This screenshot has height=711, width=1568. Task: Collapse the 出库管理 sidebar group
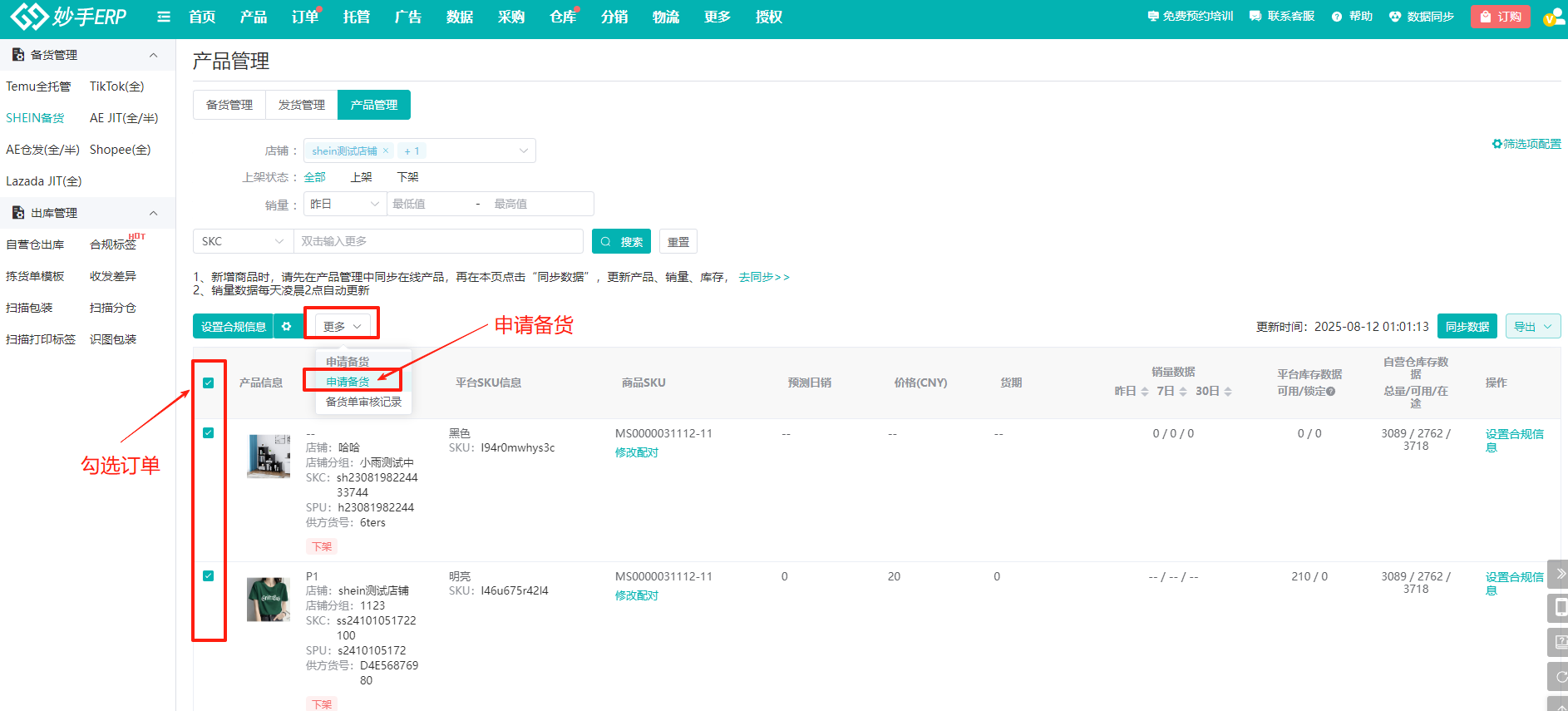coord(153,213)
